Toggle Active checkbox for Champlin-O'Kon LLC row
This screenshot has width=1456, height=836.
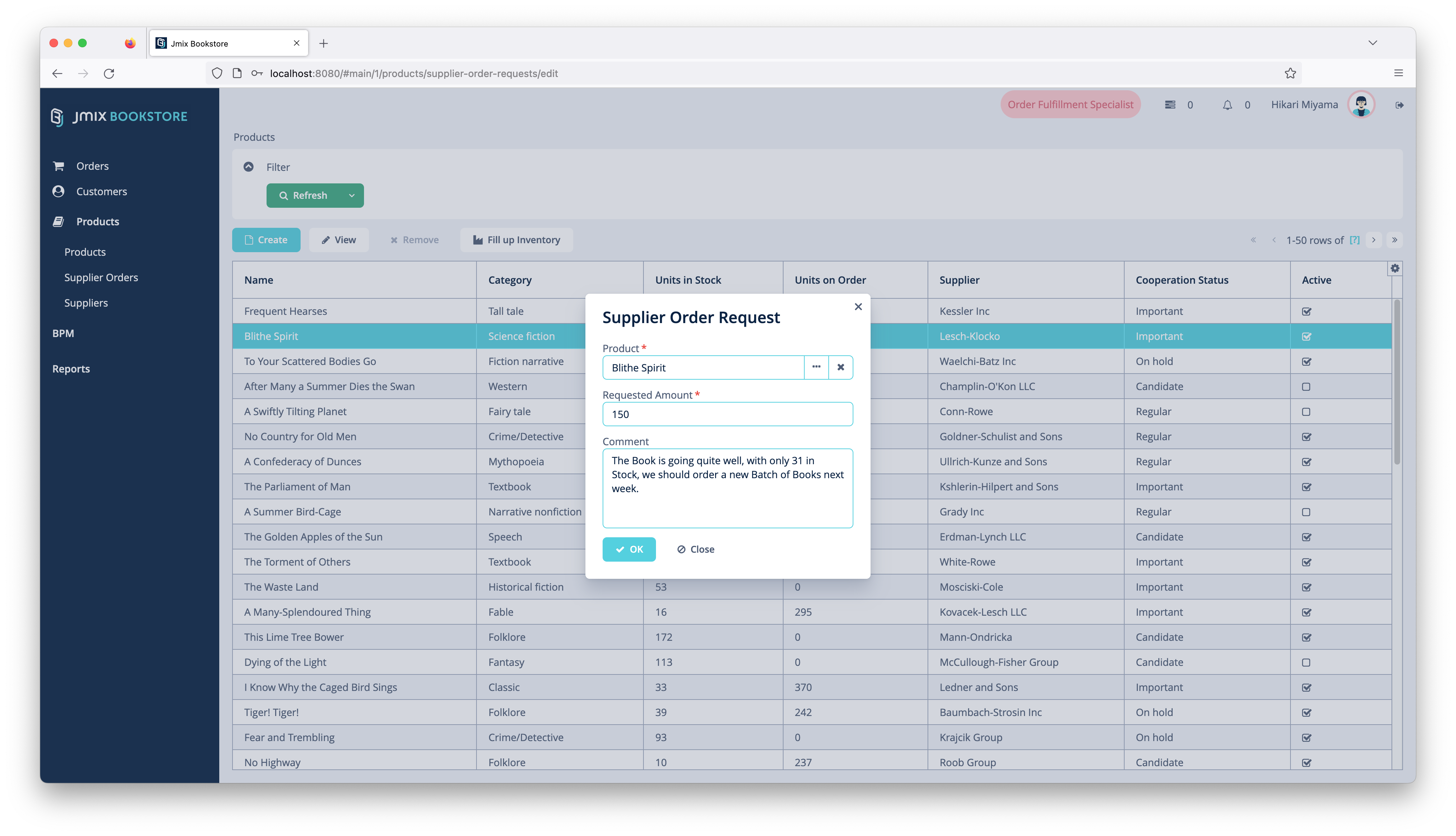1306,386
